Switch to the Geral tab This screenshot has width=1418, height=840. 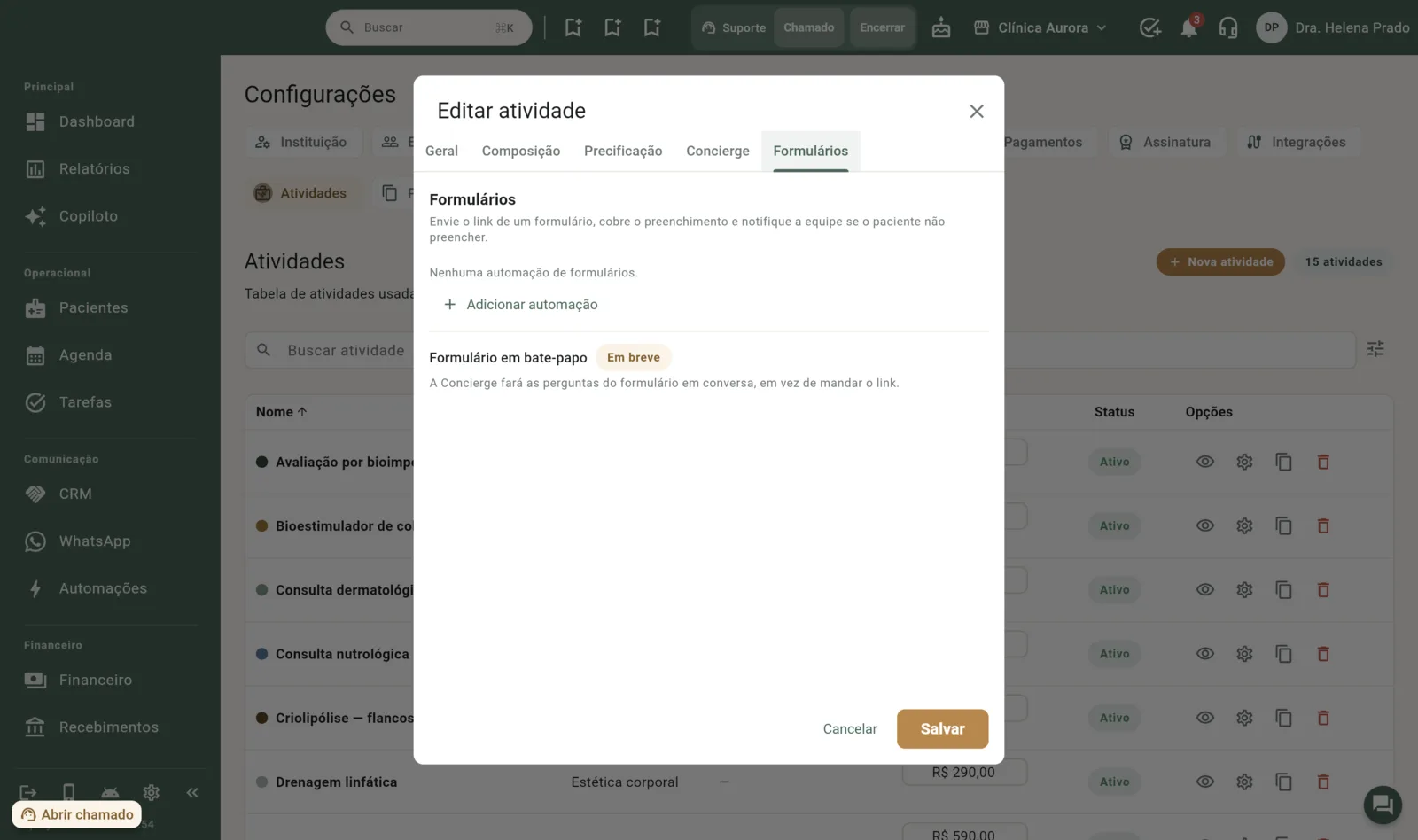[441, 152]
